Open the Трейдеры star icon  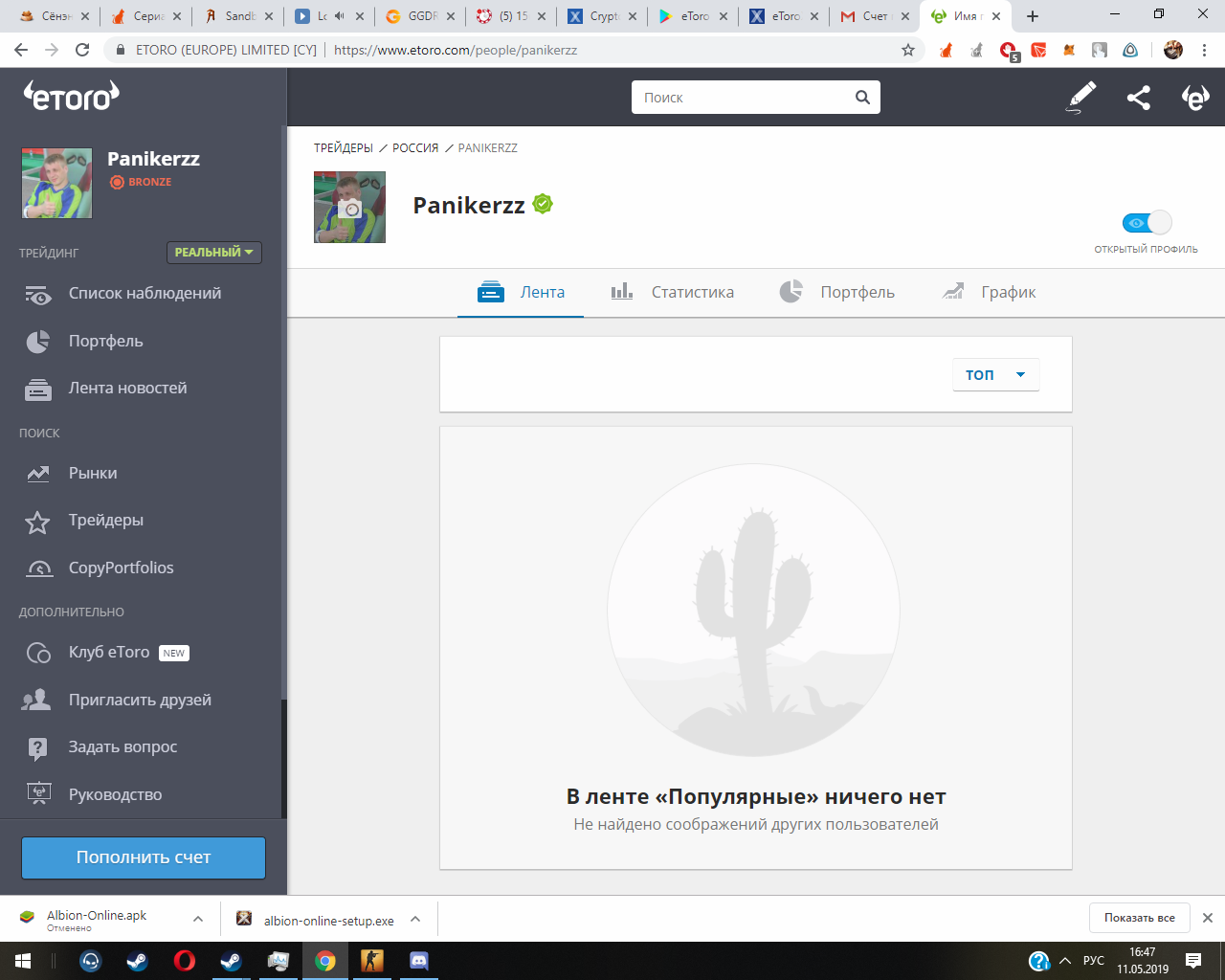click(x=37, y=522)
